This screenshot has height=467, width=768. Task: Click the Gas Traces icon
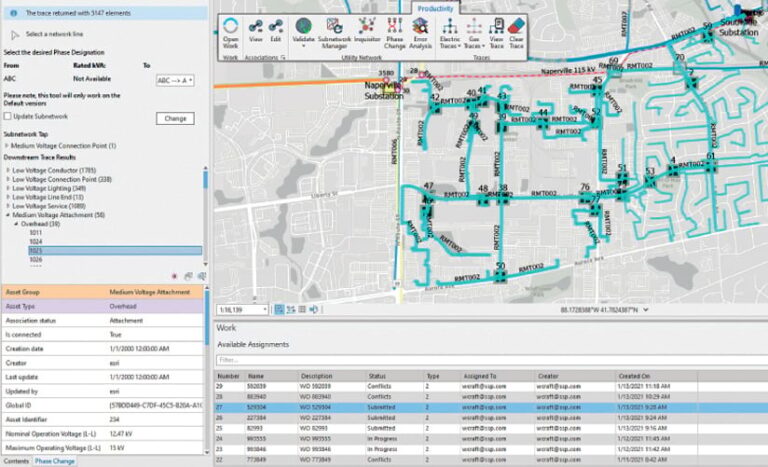click(474, 26)
